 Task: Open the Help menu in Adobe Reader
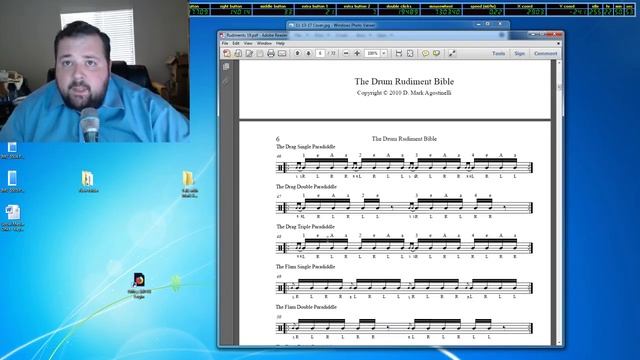(280, 43)
